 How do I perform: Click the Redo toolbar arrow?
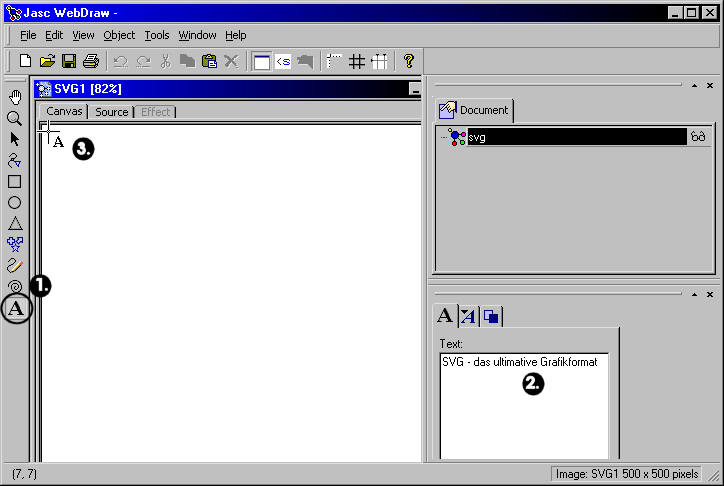(143, 61)
